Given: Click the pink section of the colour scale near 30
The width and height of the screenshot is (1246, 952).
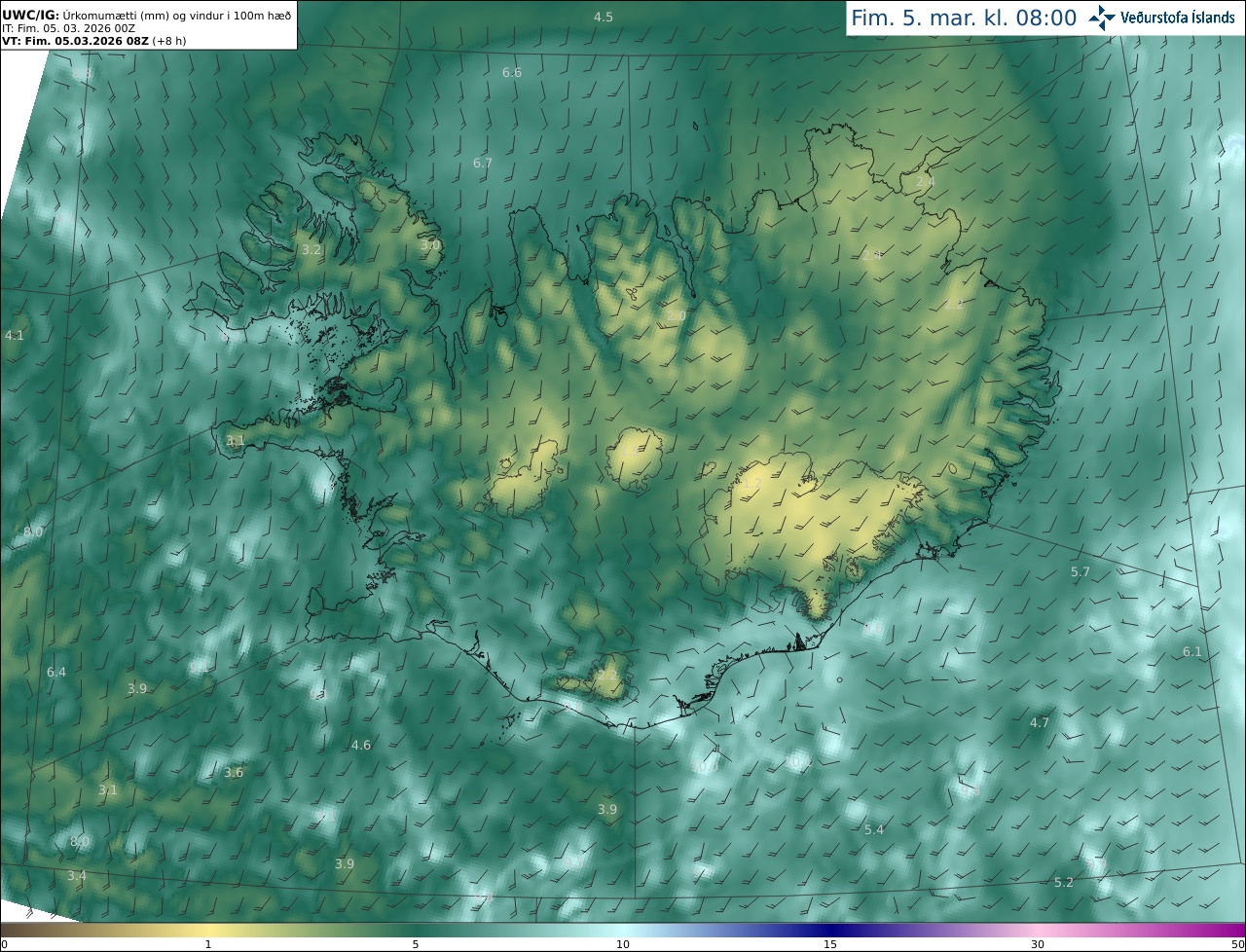Looking at the screenshot, I should tap(1038, 931).
